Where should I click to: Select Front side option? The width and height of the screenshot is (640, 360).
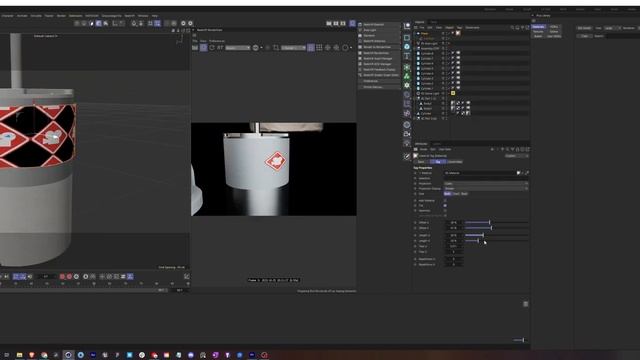pos(456,193)
